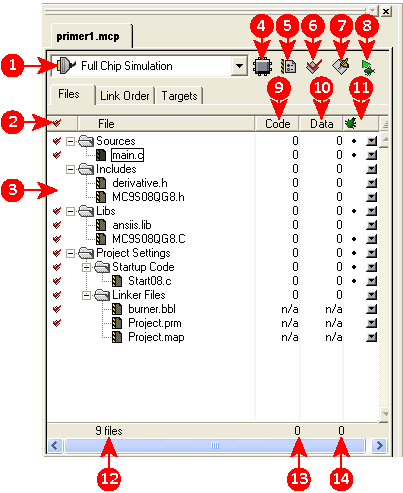The width and height of the screenshot is (403, 493).
Task: Open the Full Chip Simulation target dropdown
Action: tap(239, 66)
